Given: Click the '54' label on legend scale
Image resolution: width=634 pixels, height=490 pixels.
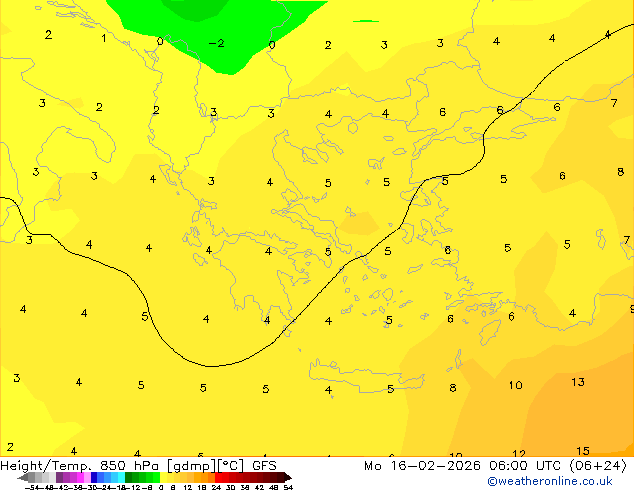Looking at the screenshot, I should pyautogui.click(x=288, y=487).
